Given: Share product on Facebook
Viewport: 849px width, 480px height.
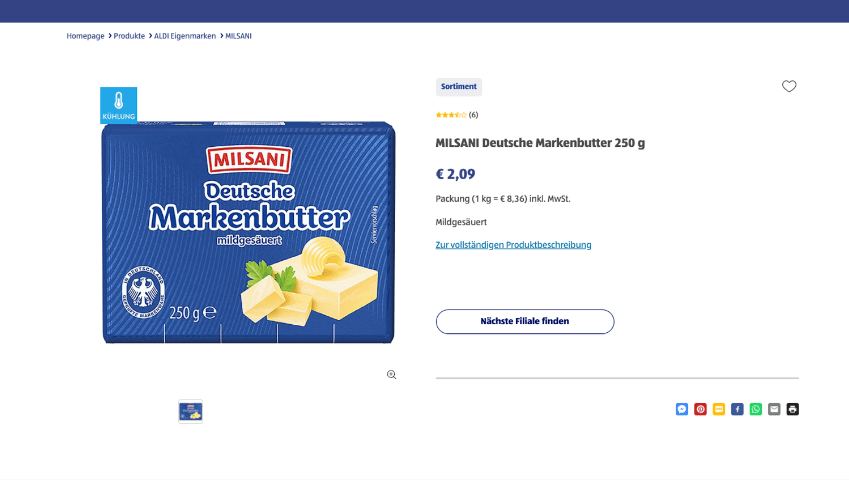Looking at the screenshot, I should pos(737,409).
